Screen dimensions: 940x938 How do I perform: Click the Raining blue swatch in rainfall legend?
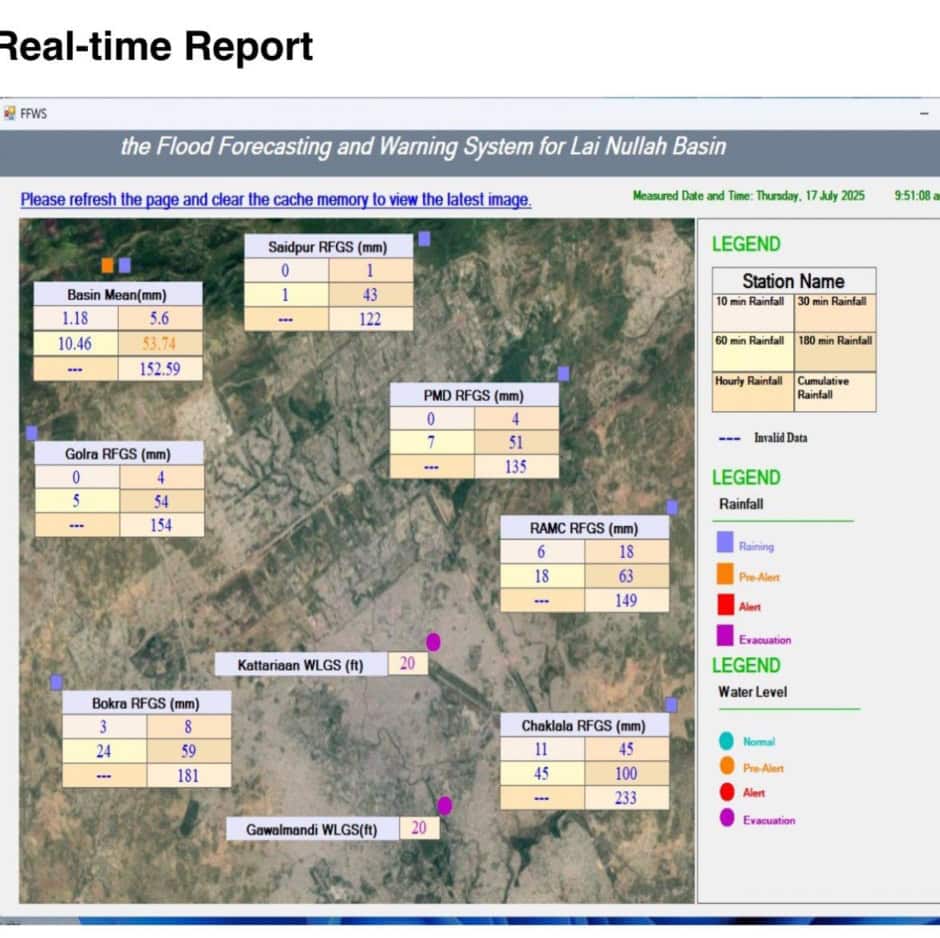point(725,543)
